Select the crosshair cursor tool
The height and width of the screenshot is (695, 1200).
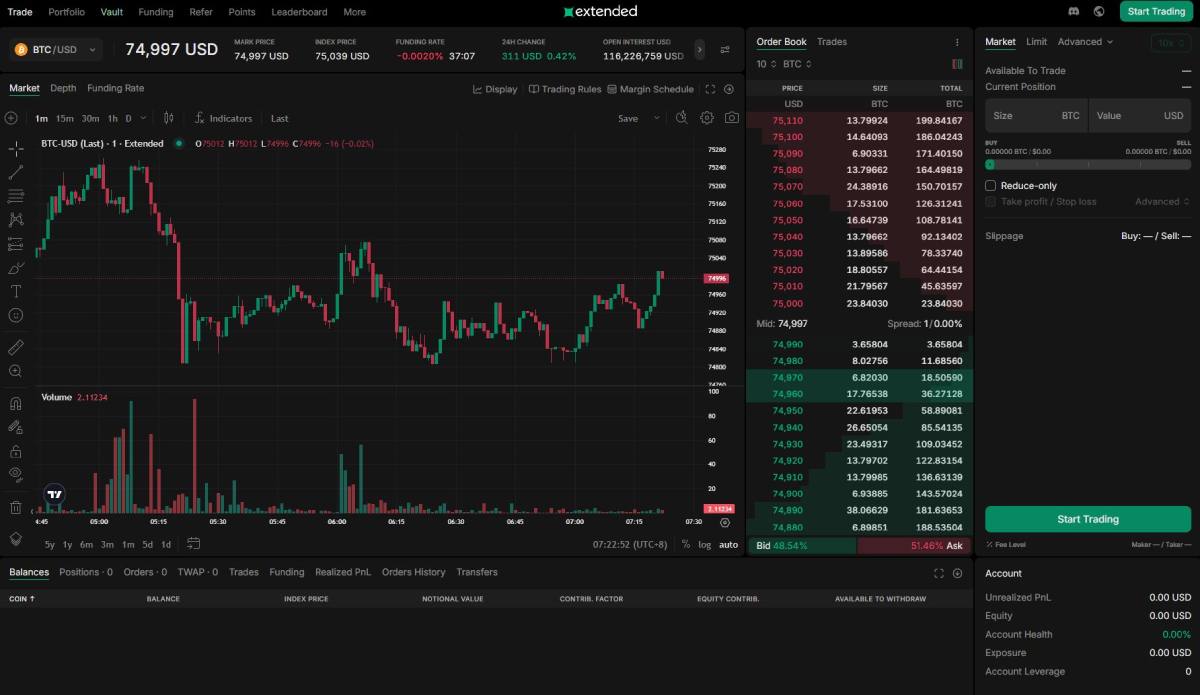pos(16,149)
